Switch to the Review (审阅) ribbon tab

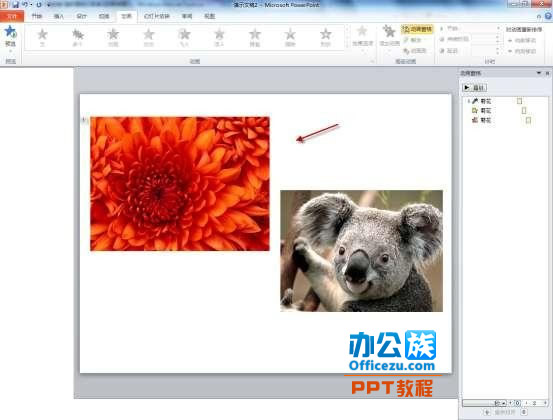pos(187,16)
